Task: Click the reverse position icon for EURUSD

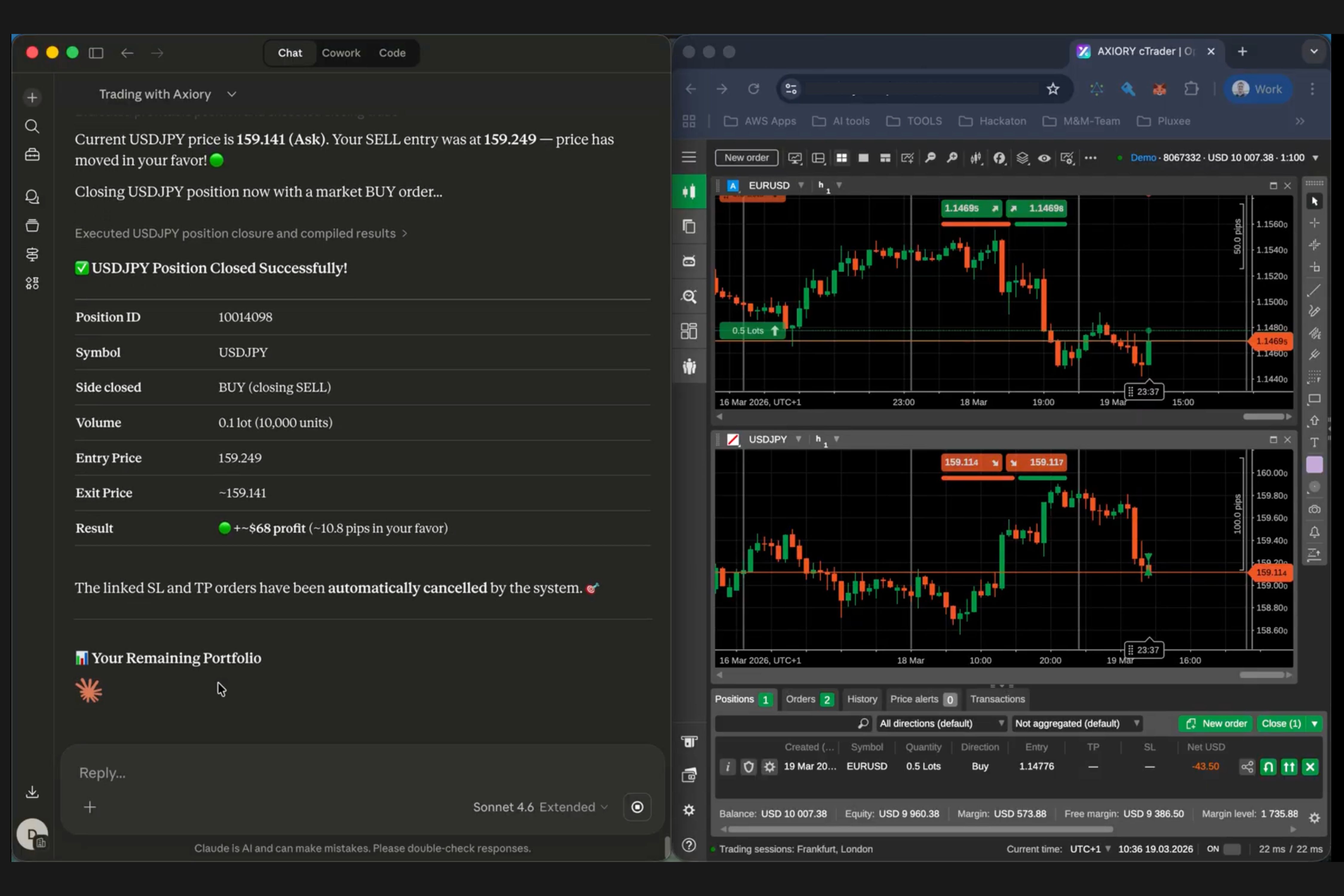Action: [x=1268, y=767]
